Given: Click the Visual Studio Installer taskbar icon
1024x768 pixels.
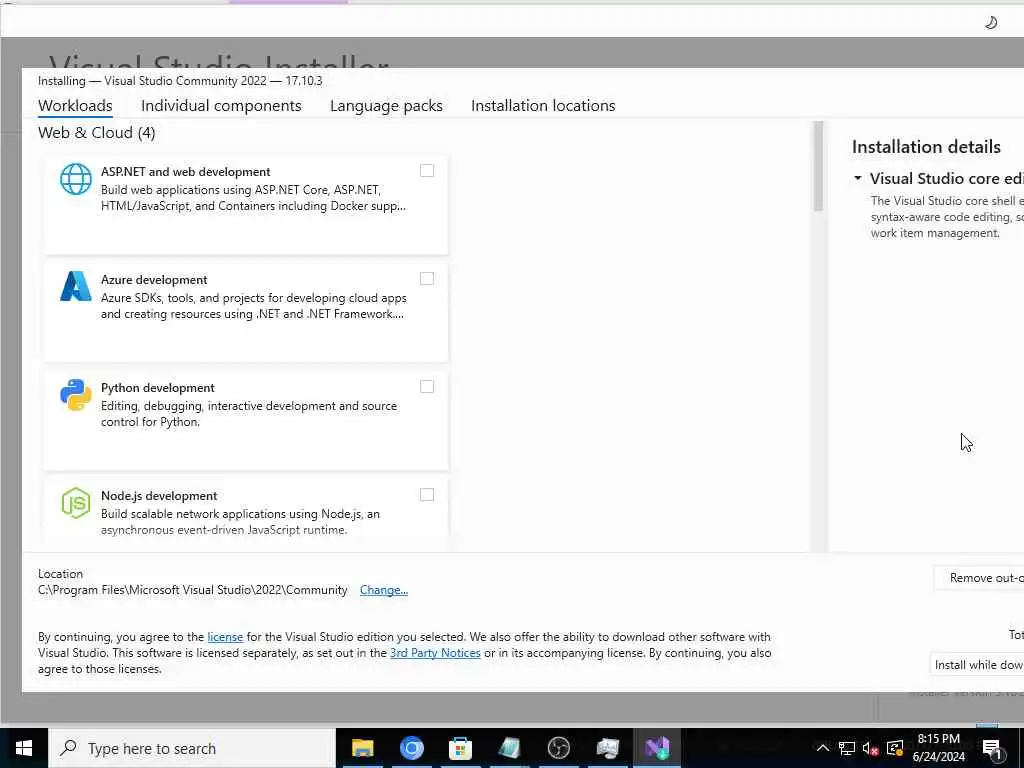Looking at the screenshot, I should click(x=656, y=748).
